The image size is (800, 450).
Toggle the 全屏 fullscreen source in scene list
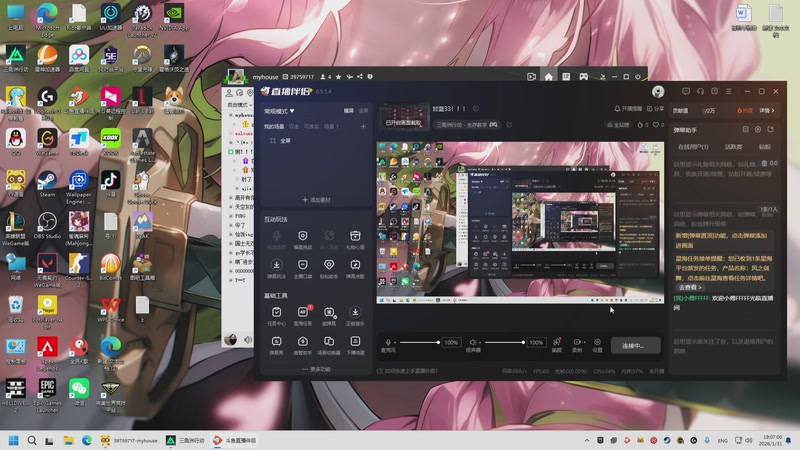[x=281, y=140]
